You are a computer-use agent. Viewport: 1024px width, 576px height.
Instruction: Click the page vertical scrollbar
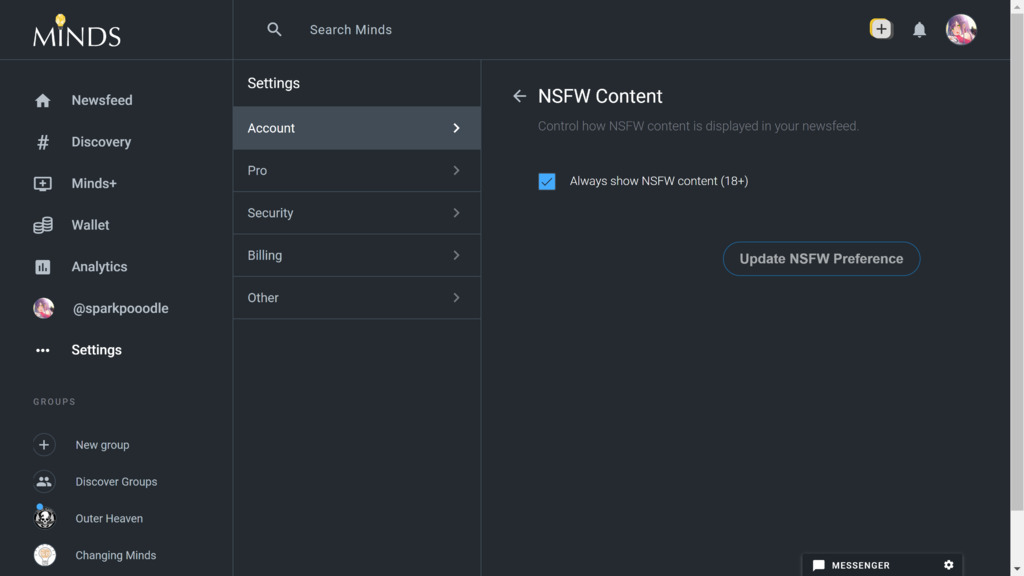1017,261
